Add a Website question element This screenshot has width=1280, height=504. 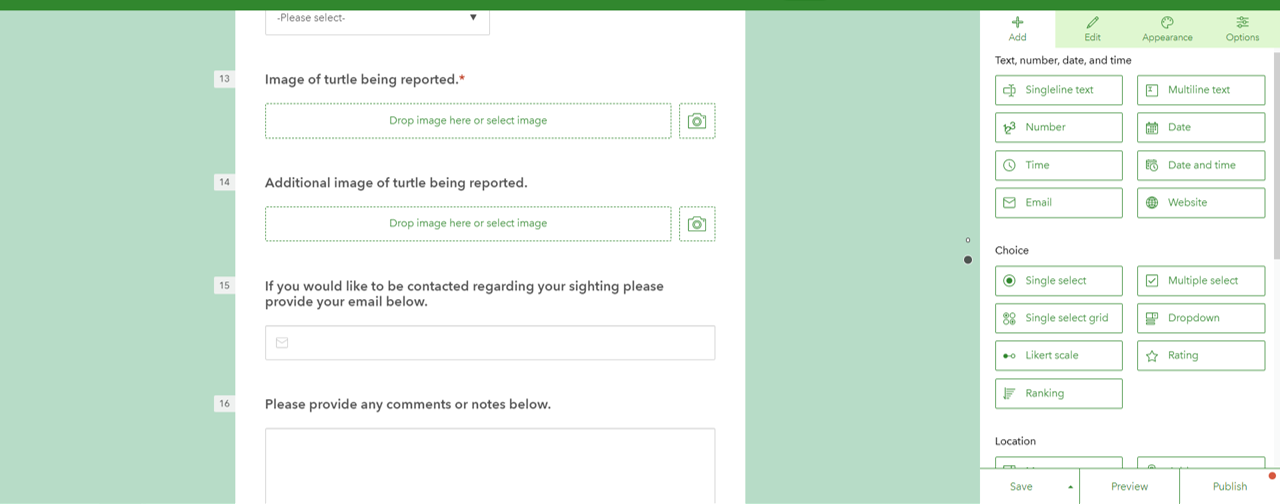click(1200, 202)
